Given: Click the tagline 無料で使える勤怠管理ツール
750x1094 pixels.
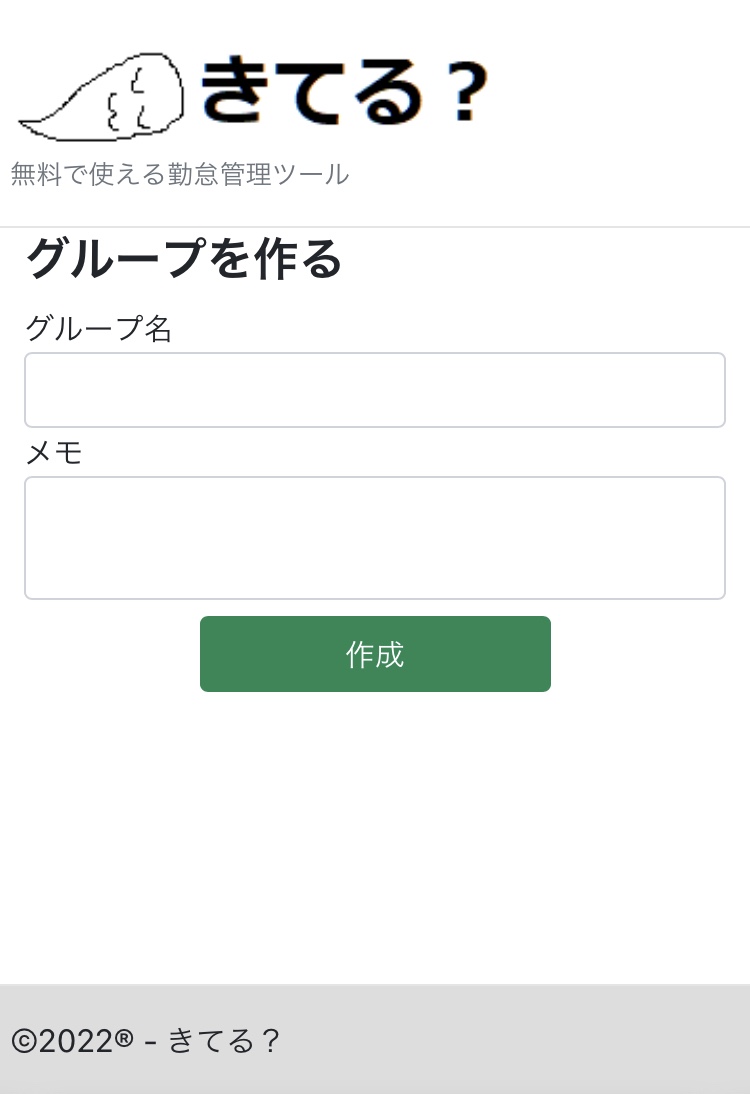Looking at the screenshot, I should coord(180,175).
